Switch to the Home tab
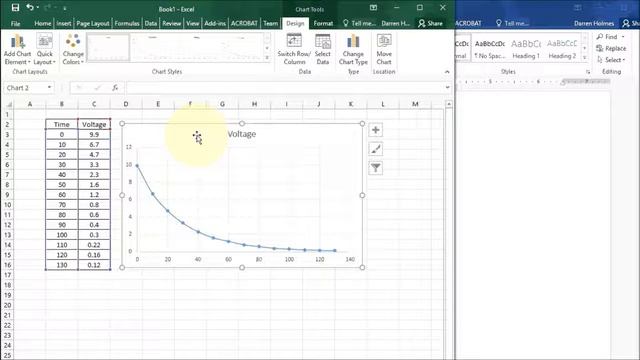This screenshot has width=640, height=360. 42,23
